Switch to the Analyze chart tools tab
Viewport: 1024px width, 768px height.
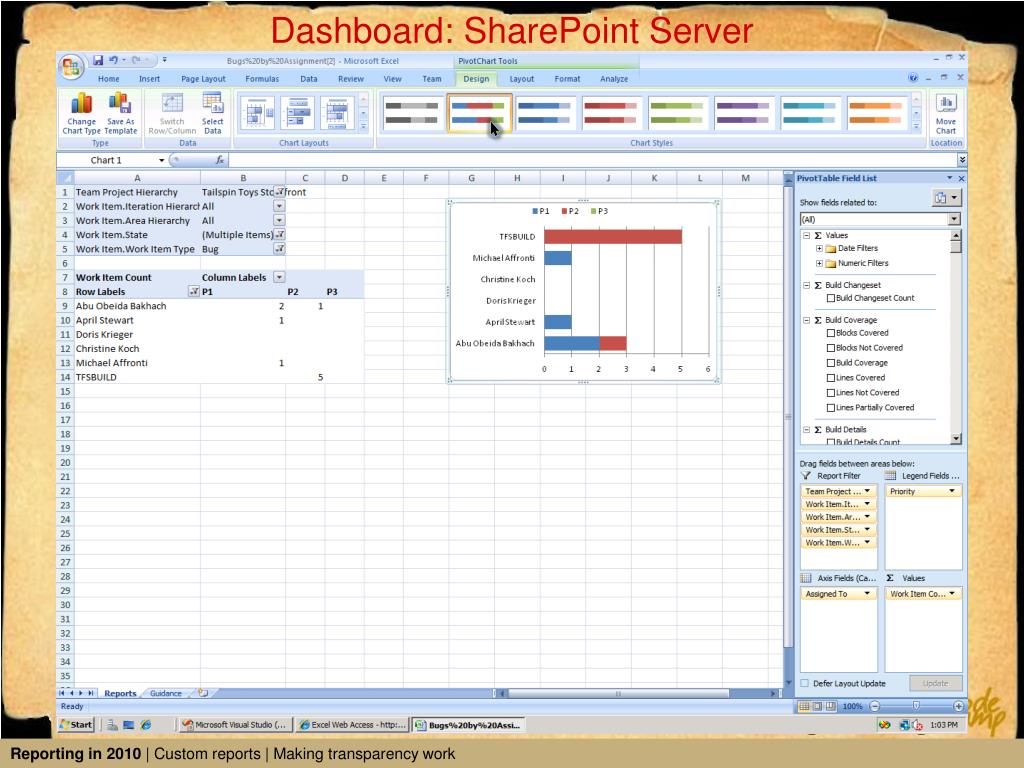[614, 79]
